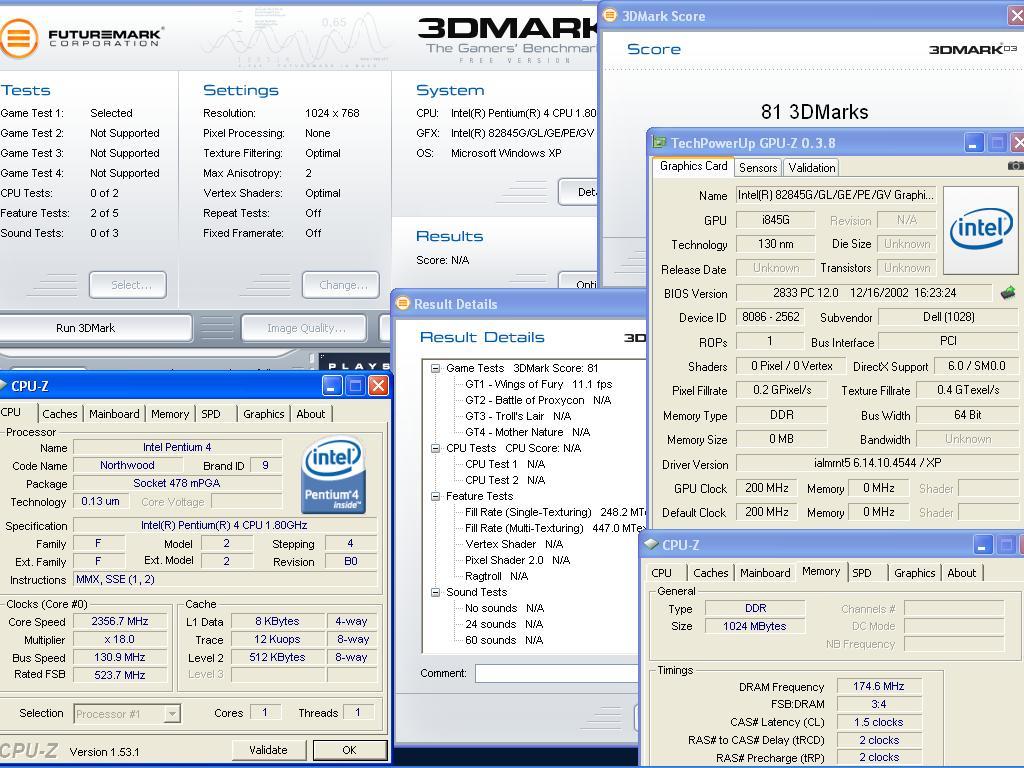The height and width of the screenshot is (768, 1024).
Task: Click the Change settings button
Action: pos(341,285)
